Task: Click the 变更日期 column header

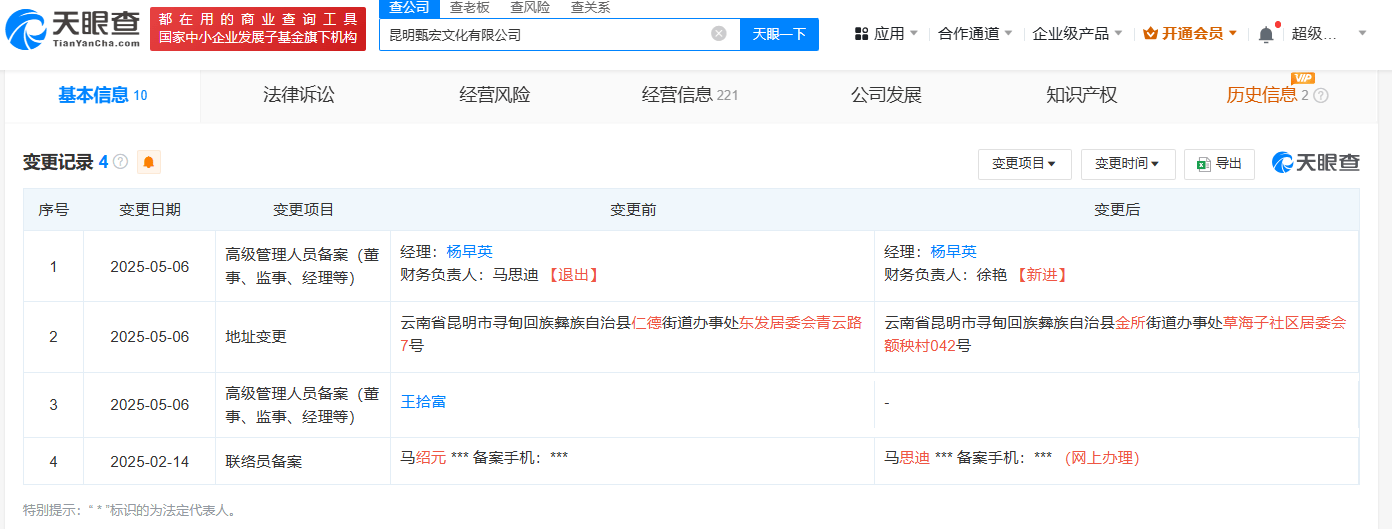Action: pyautogui.click(x=150, y=210)
